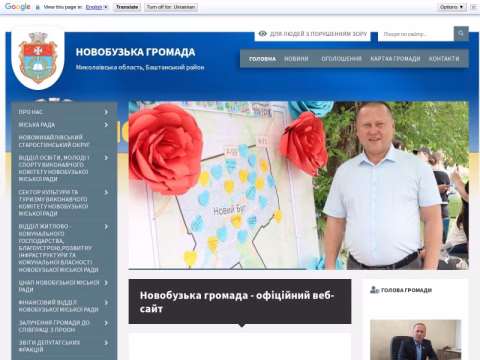Expand the ФІНАНСОВИЙ ВІДДІЛ chevron

coord(106,303)
